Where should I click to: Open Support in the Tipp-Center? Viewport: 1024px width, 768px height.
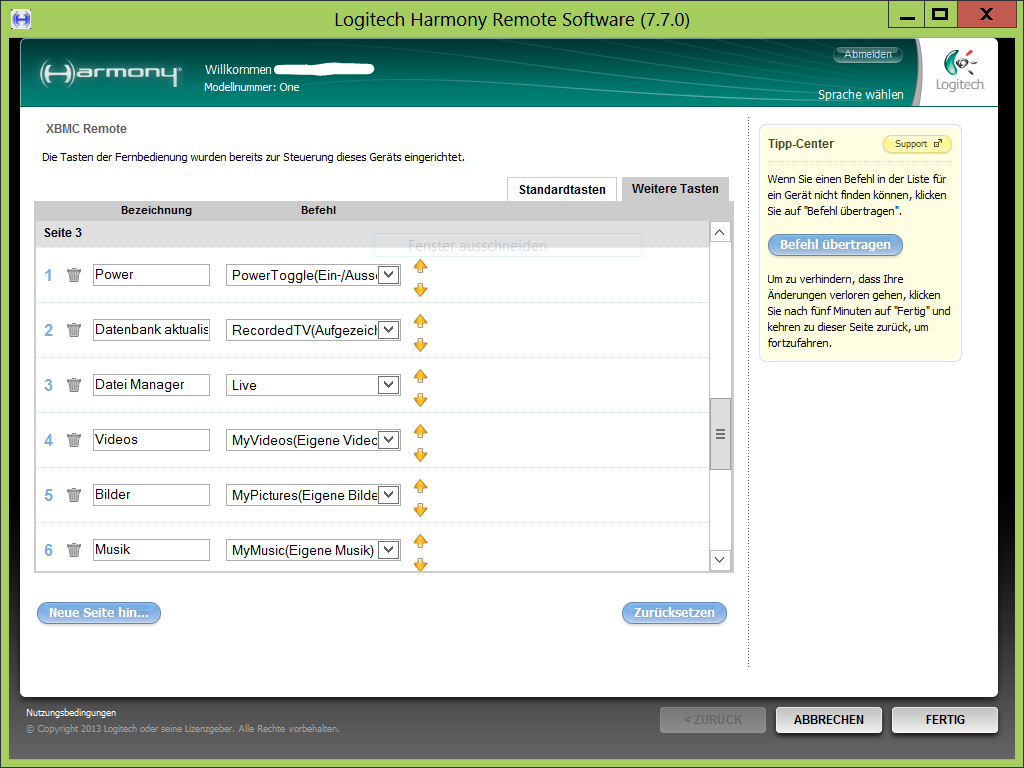click(x=917, y=144)
